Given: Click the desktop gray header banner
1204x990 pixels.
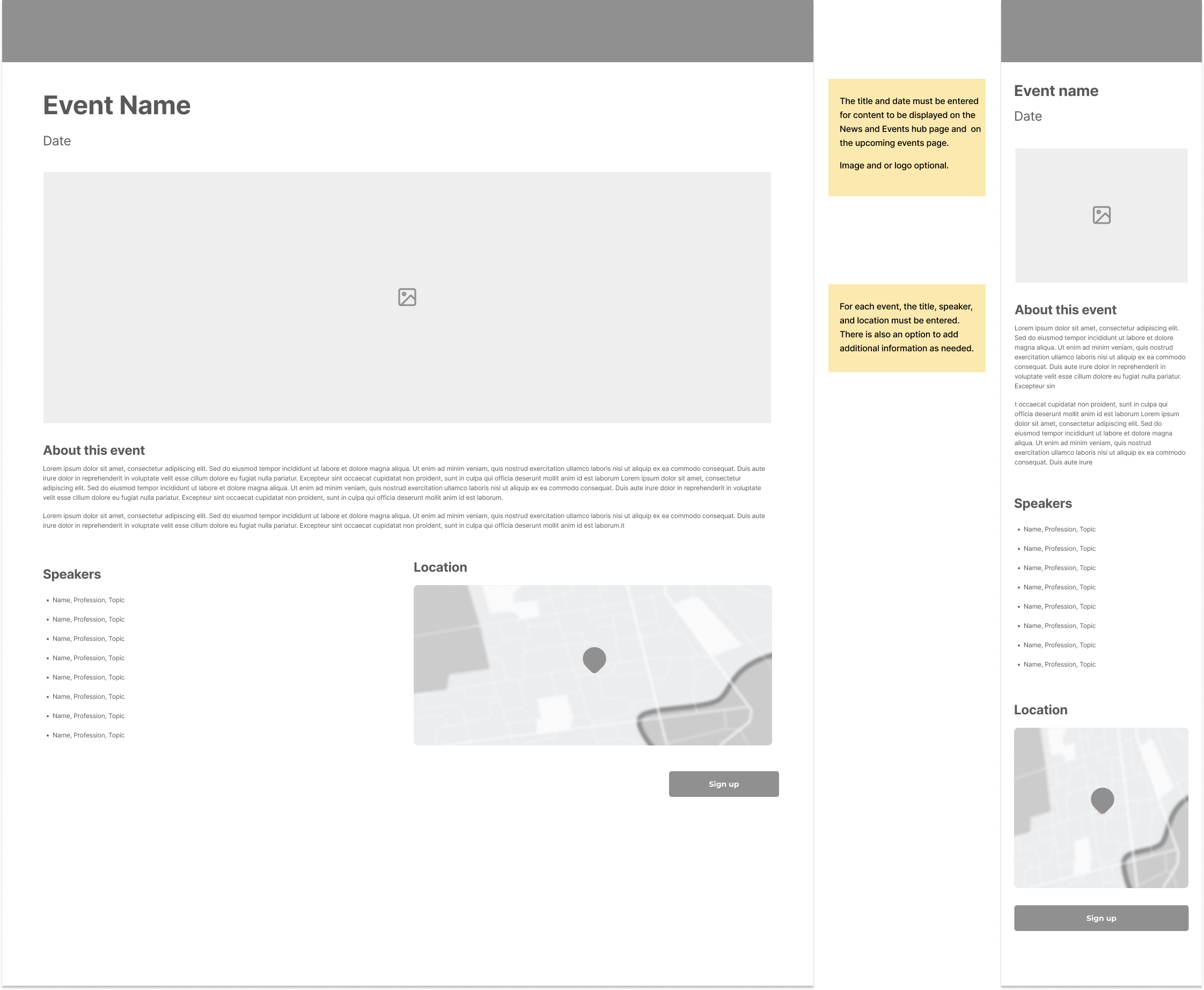Looking at the screenshot, I should pos(407,31).
